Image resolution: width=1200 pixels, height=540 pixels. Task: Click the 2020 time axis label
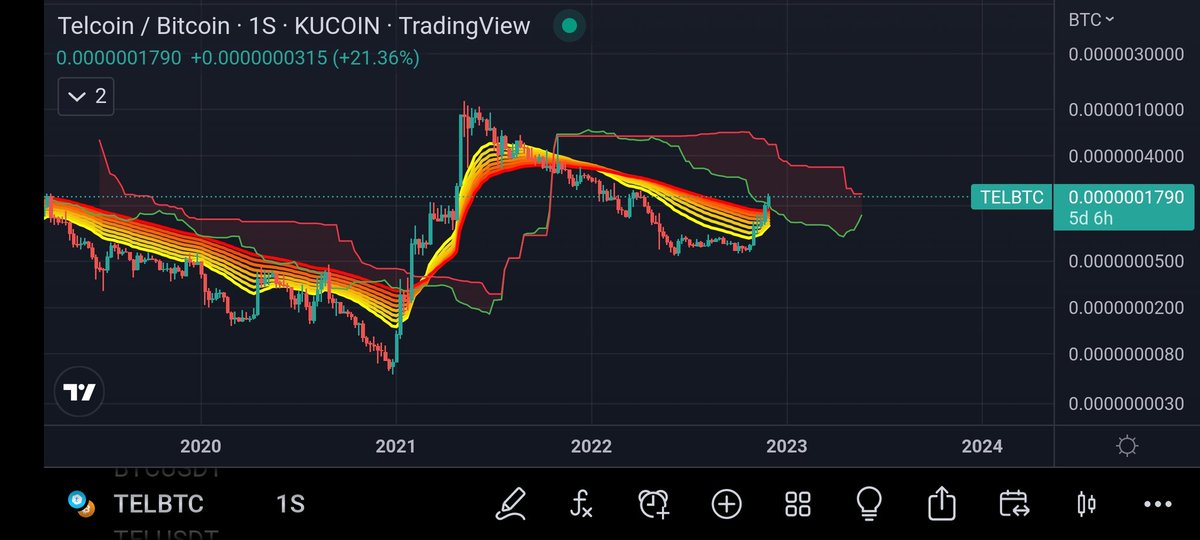pos(200,446)
